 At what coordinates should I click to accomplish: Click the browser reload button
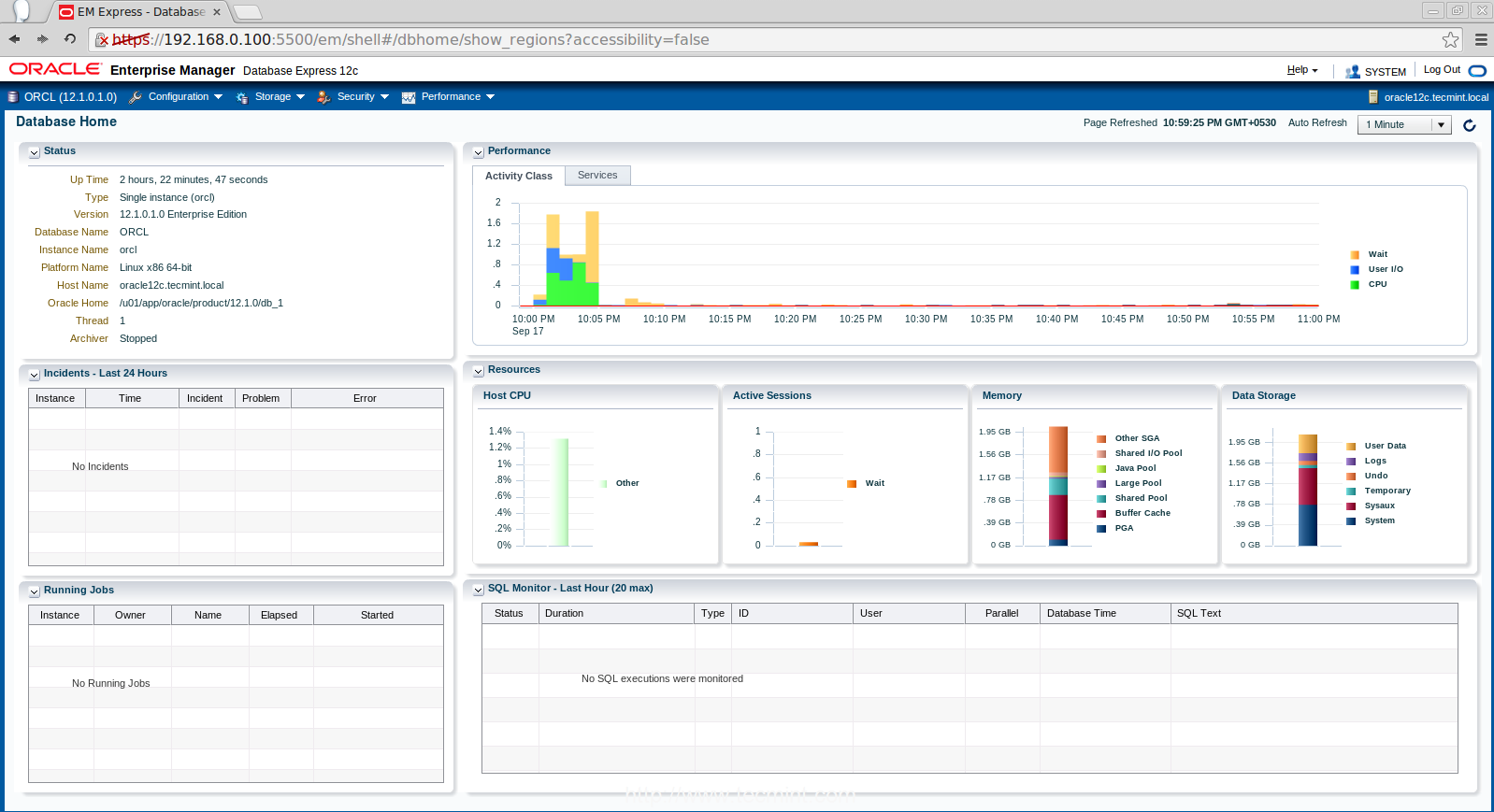coord(69,39)
